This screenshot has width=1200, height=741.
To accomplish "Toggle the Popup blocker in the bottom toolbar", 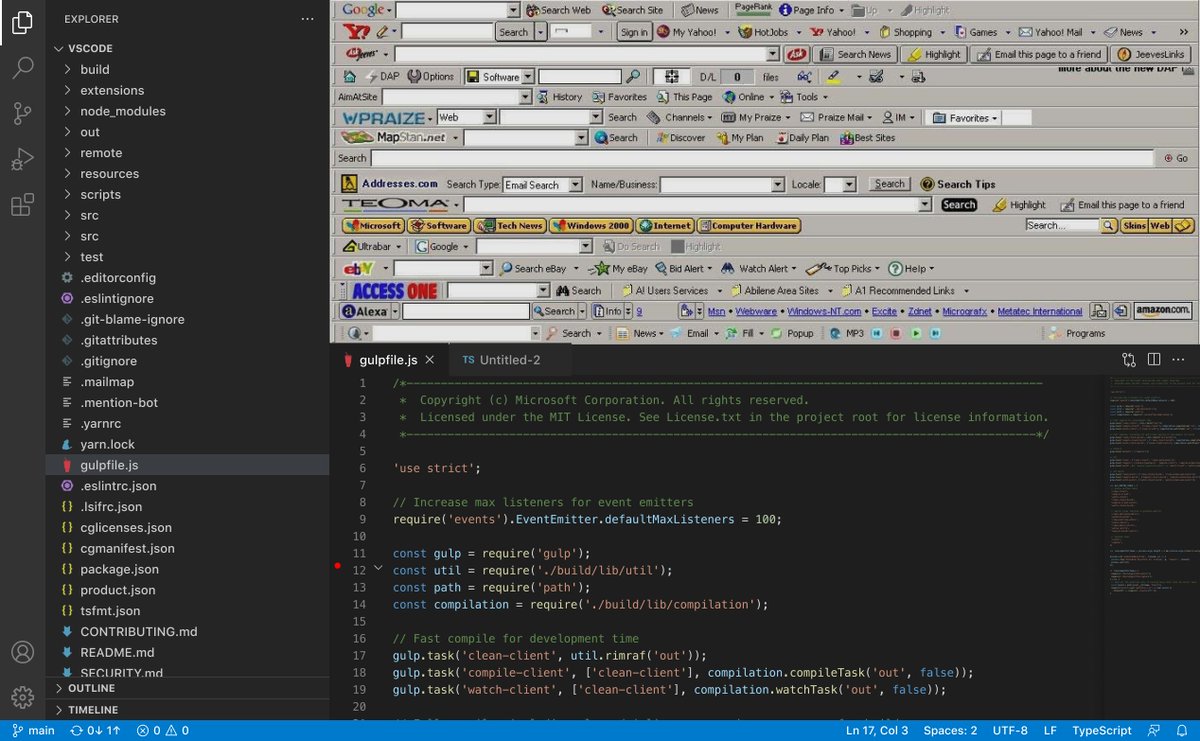I will click(792, 333).
